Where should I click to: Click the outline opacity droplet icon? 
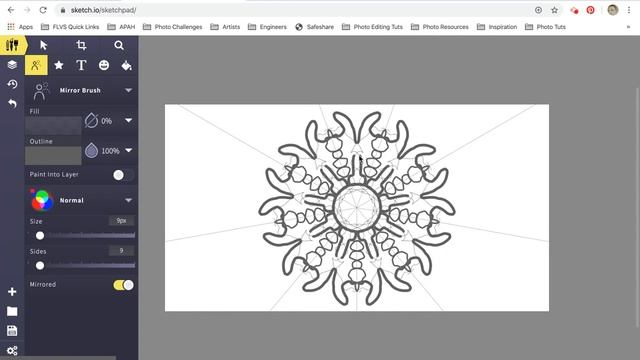point(91,151)
